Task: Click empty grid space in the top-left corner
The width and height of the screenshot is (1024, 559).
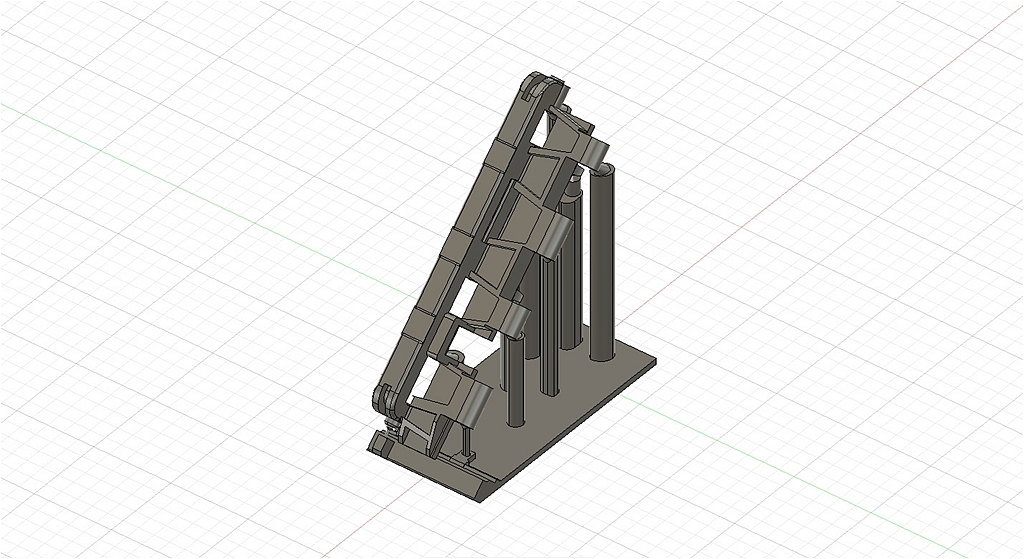Action: (x=60, y=40)
